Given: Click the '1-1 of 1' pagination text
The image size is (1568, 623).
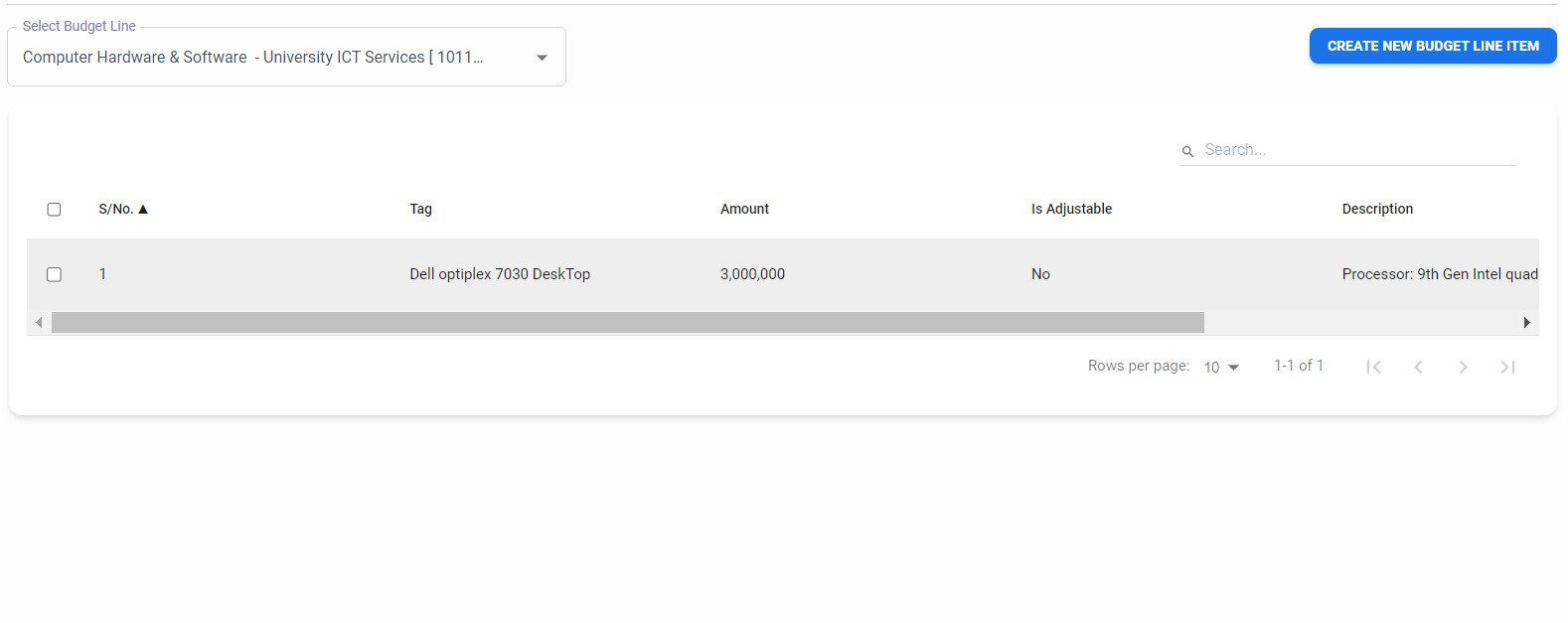Looking at the screenshot, I should coord(1299,366).
